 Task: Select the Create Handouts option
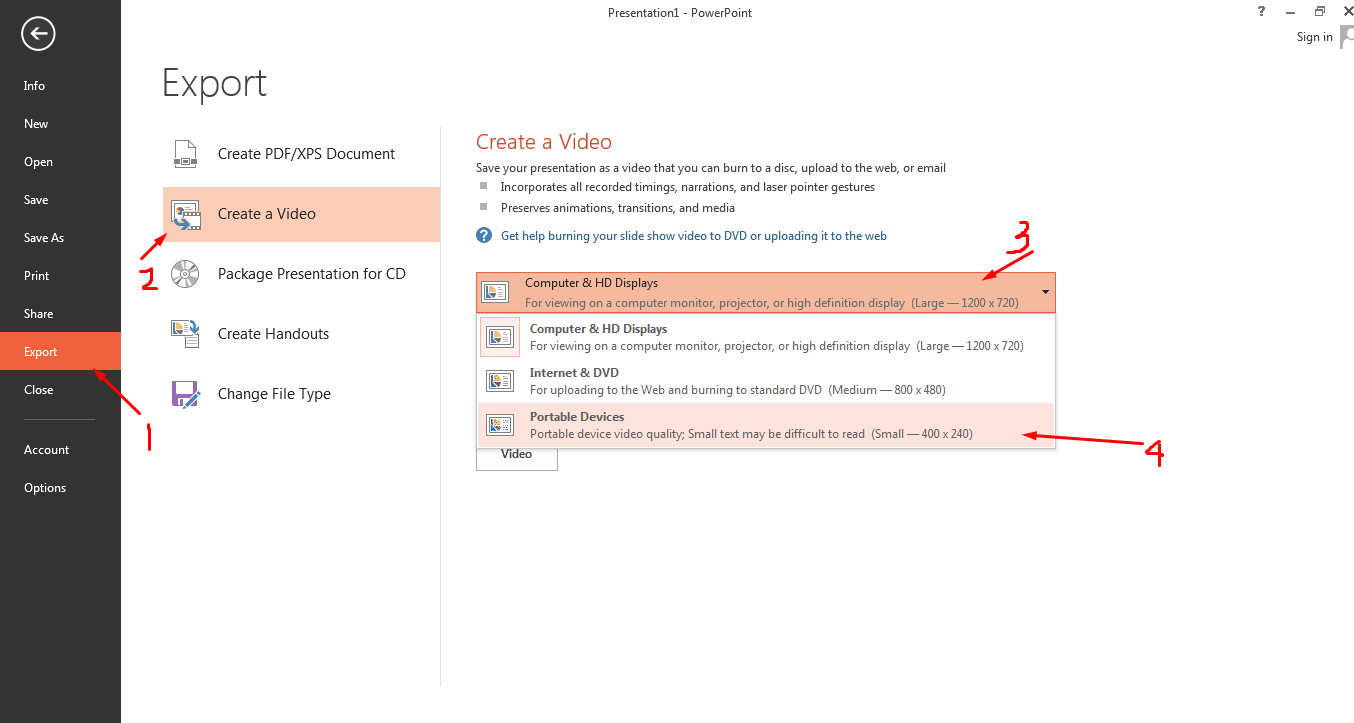(301, 334)
